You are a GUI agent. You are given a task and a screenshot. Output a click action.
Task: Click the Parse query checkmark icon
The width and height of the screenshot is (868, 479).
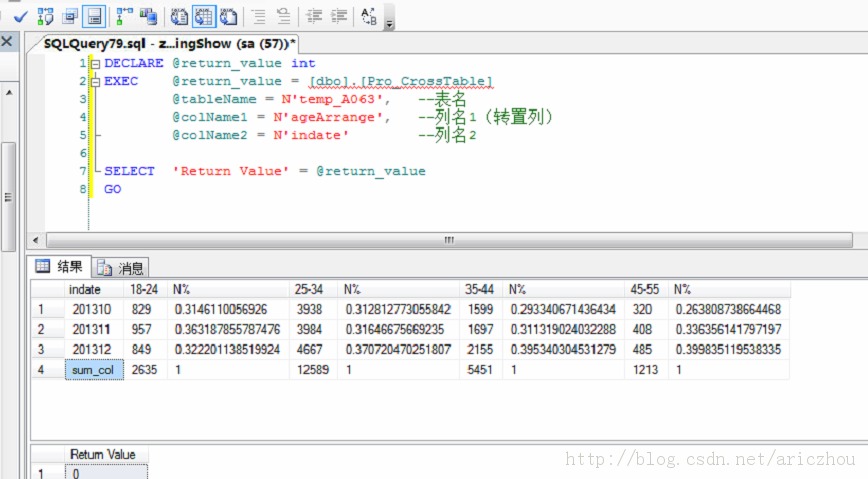(20, 17)
